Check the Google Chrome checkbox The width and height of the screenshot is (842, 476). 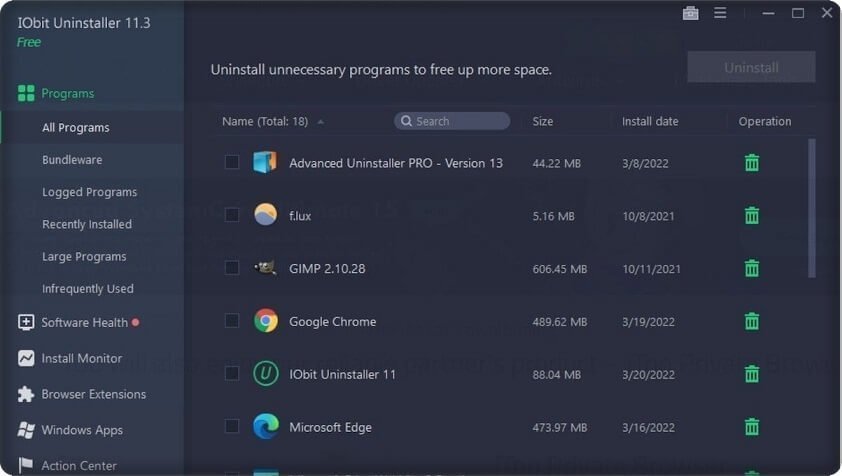point(232,321)
